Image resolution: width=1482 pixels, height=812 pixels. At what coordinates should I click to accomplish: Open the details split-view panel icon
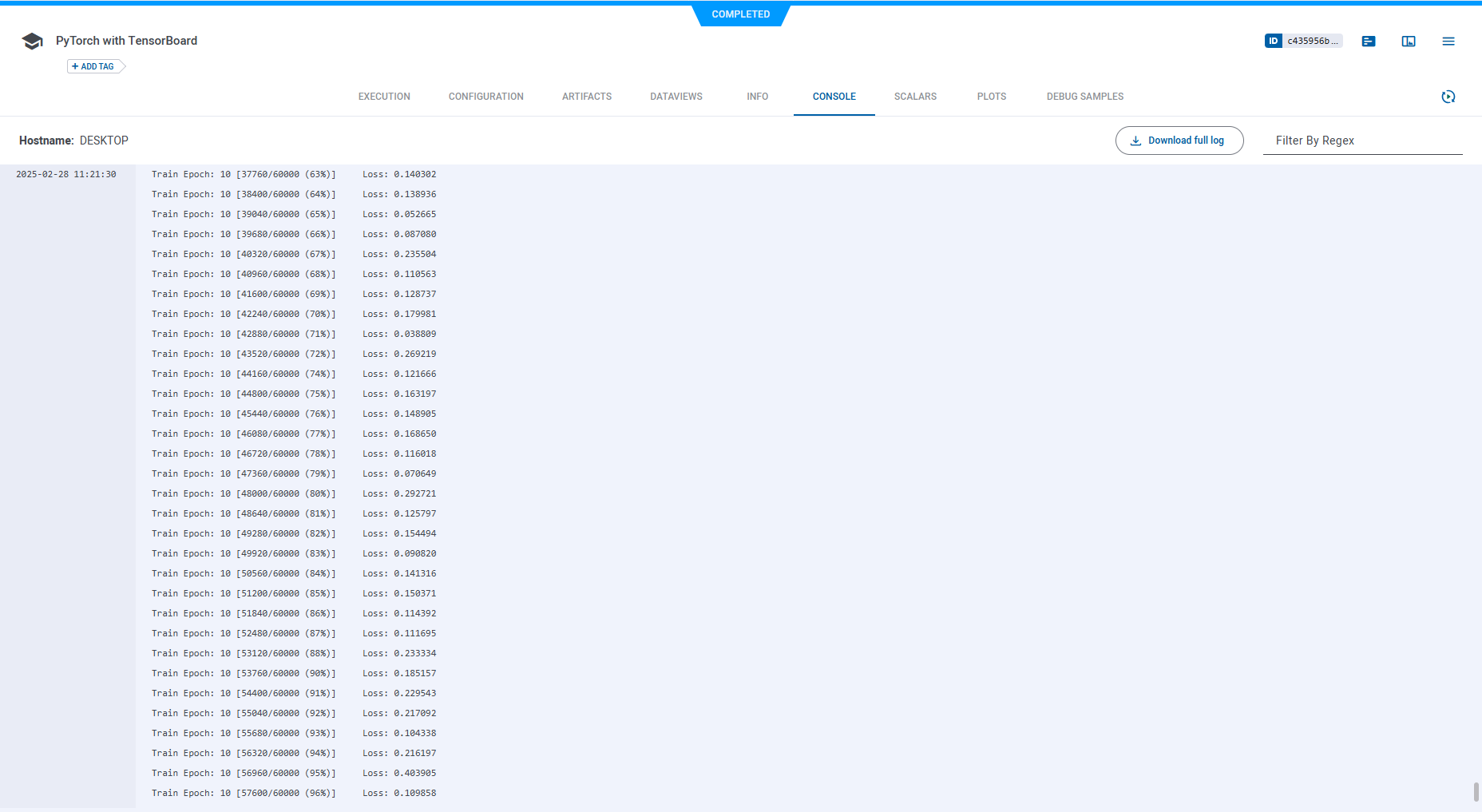tap(1408, 41)
